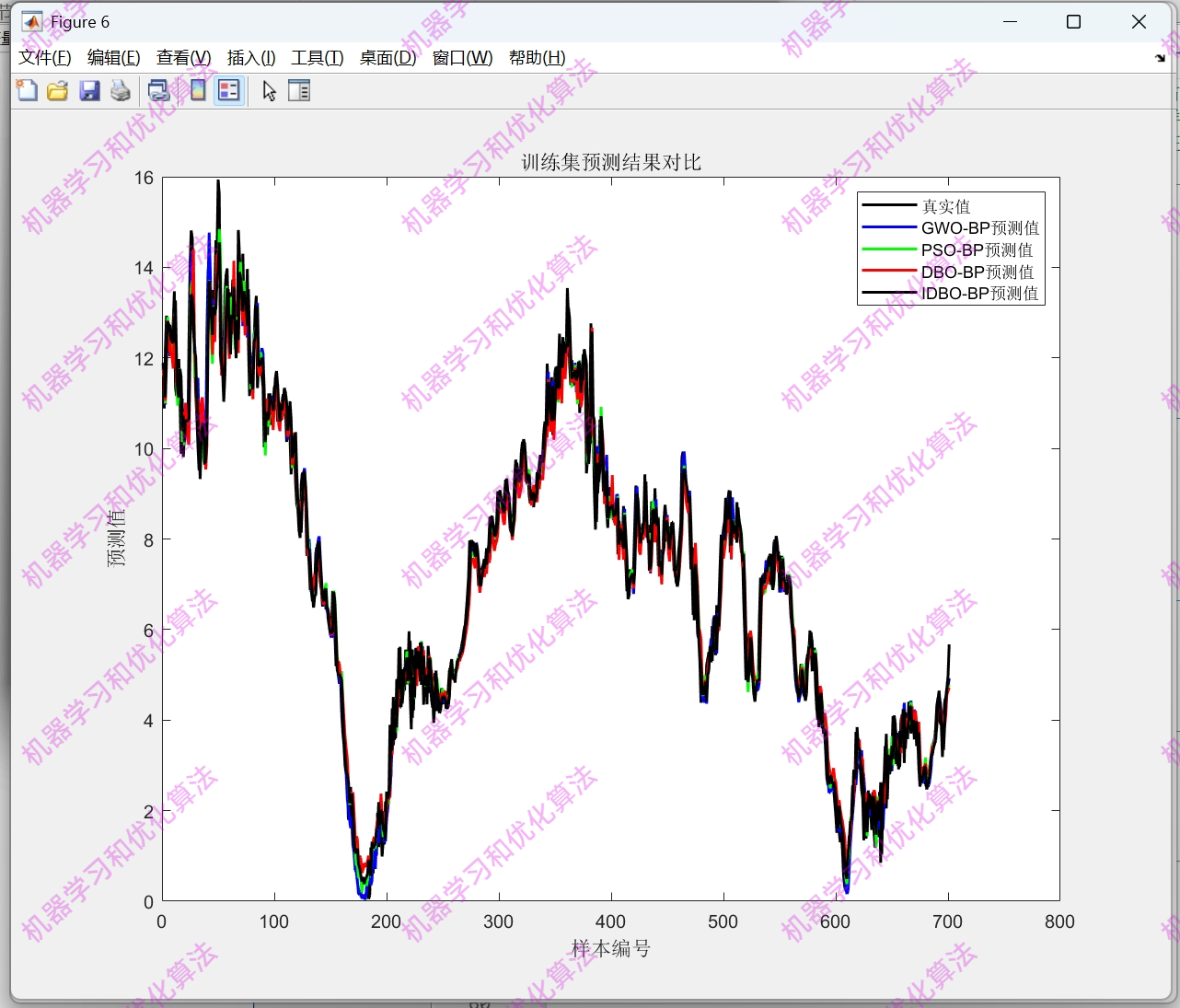Select the plot title 训练集预测结果对比

(x=611, y=163)
